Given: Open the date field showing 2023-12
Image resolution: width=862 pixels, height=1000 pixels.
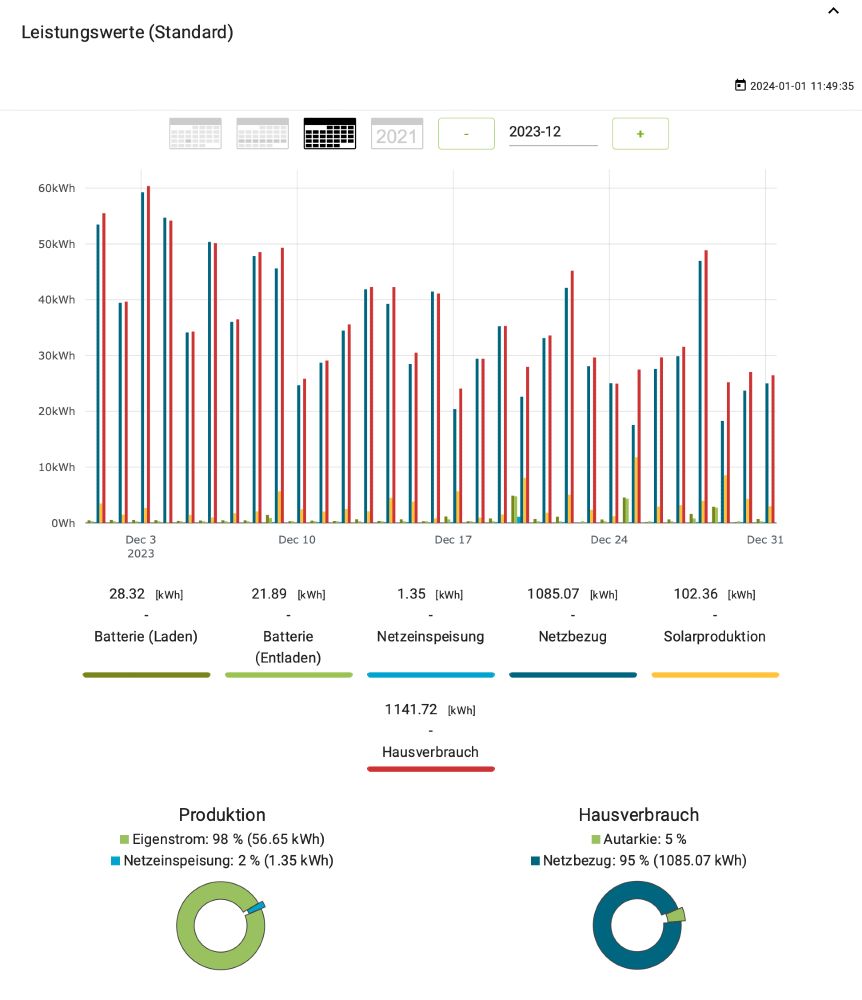Looking at the screenshot, I should coord(553,132).
